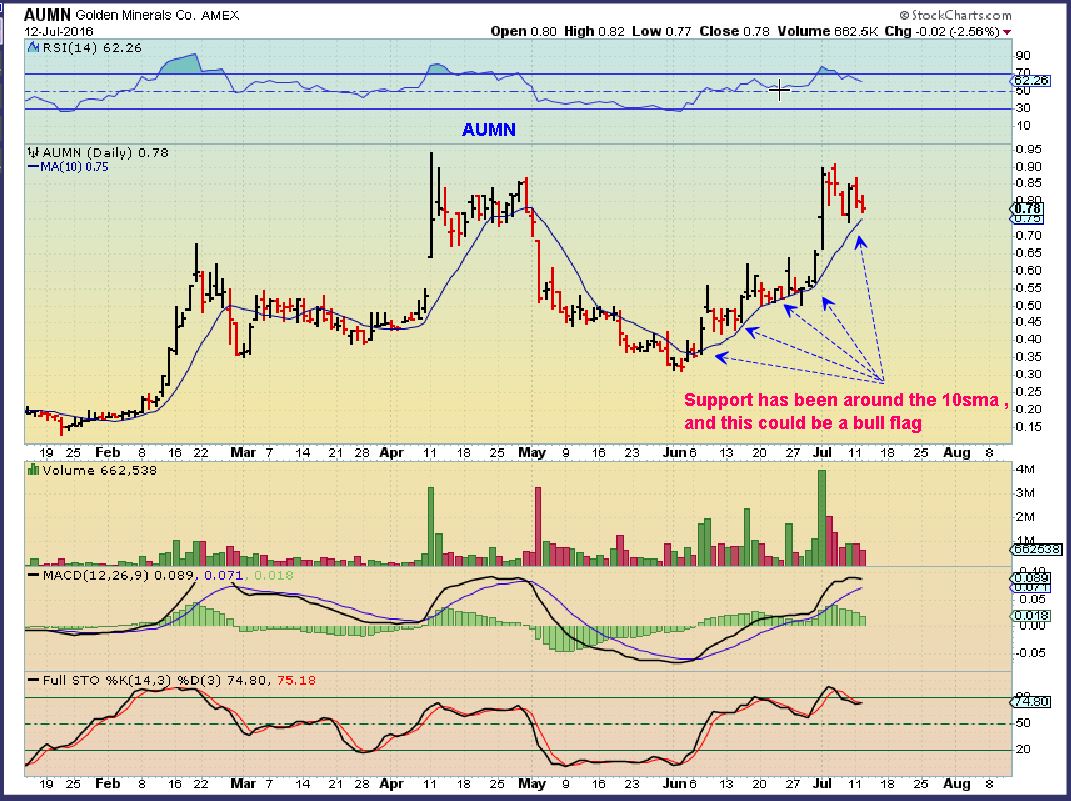Select the "High 0.82" quote value
Viewport: 1071px width, 801px height.
click(594, 31)
